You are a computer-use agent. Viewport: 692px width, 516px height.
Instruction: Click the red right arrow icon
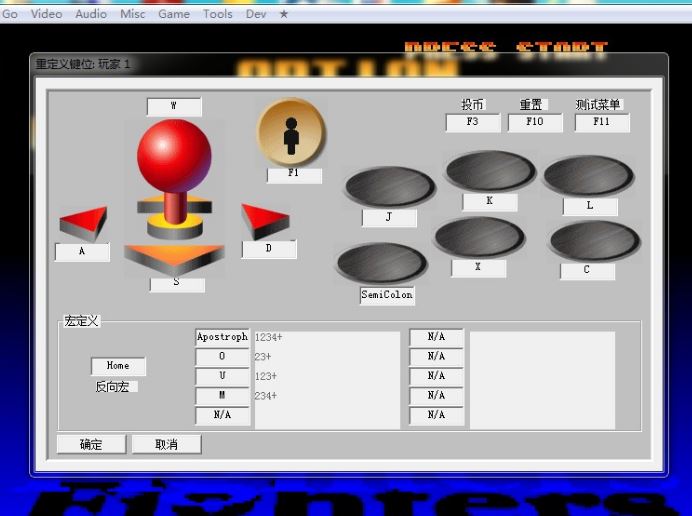[265, 221]
